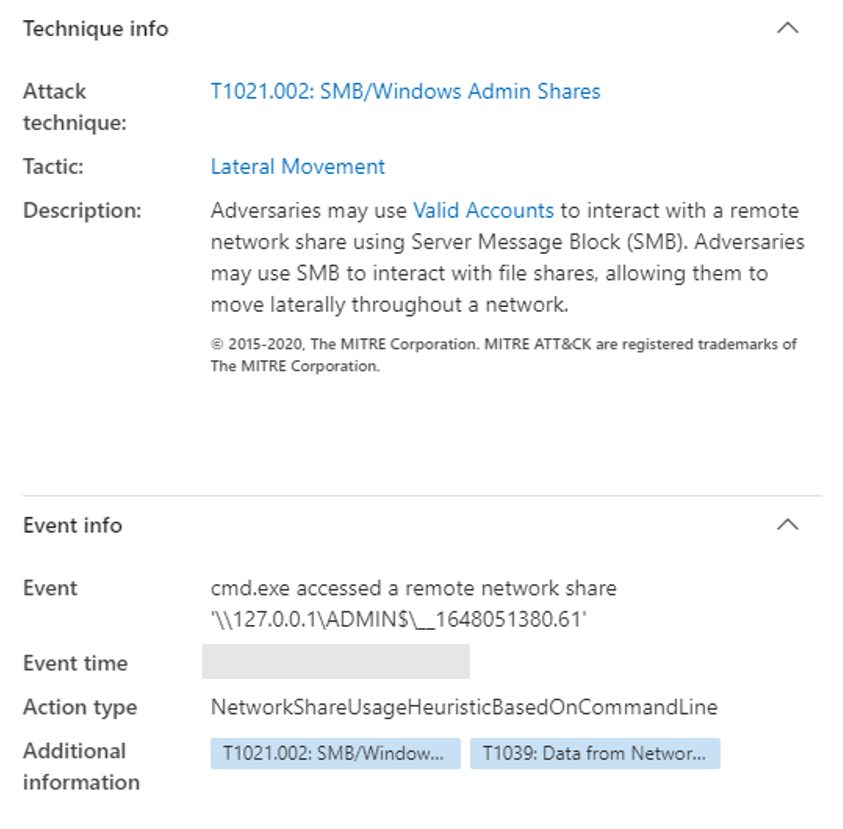This screenshot has width=843, height=829.
Task: Collapse the Event info section
Action: [787, 524]
